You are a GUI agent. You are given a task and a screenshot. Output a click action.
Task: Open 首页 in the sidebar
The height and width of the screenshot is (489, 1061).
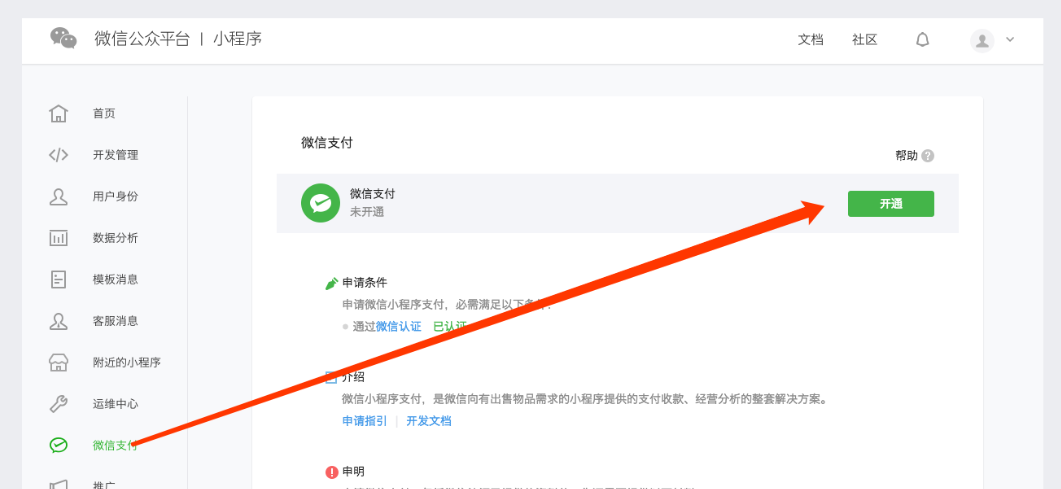[x=104, y=114]
